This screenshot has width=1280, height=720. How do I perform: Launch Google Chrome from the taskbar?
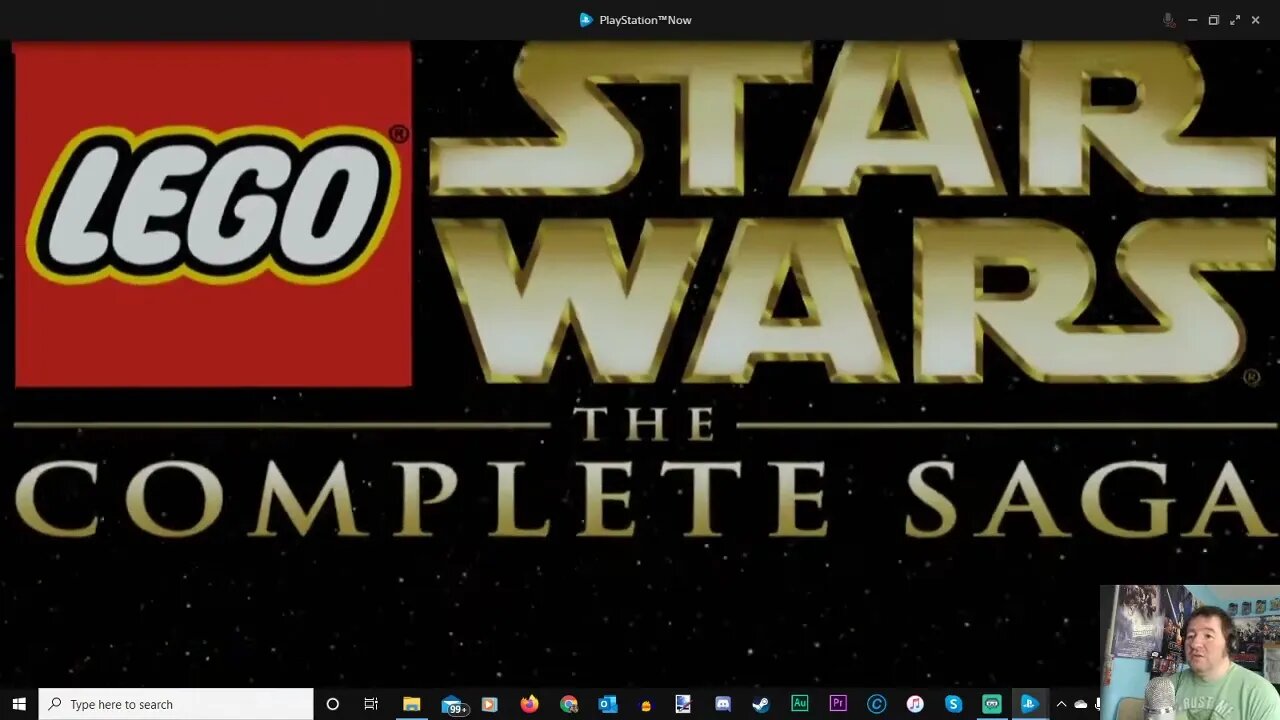[568, 704]
